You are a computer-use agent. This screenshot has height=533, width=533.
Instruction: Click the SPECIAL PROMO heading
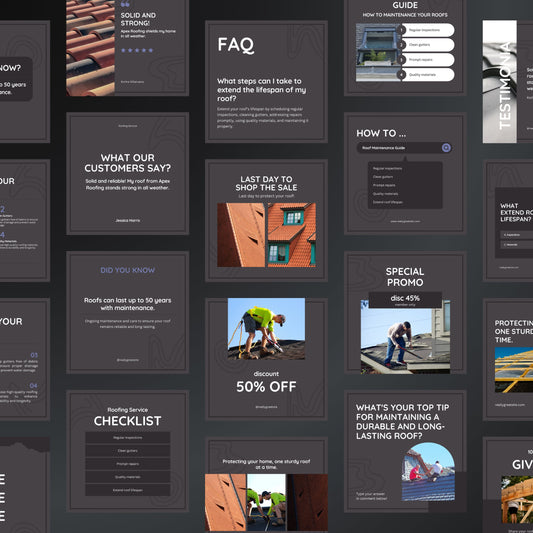pyautogui.click(x=405, y=277)
